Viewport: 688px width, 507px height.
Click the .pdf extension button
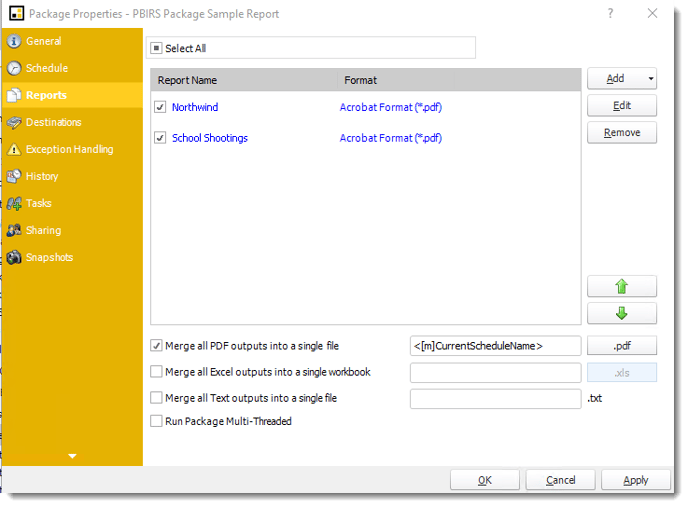click(x=621, y=346)
